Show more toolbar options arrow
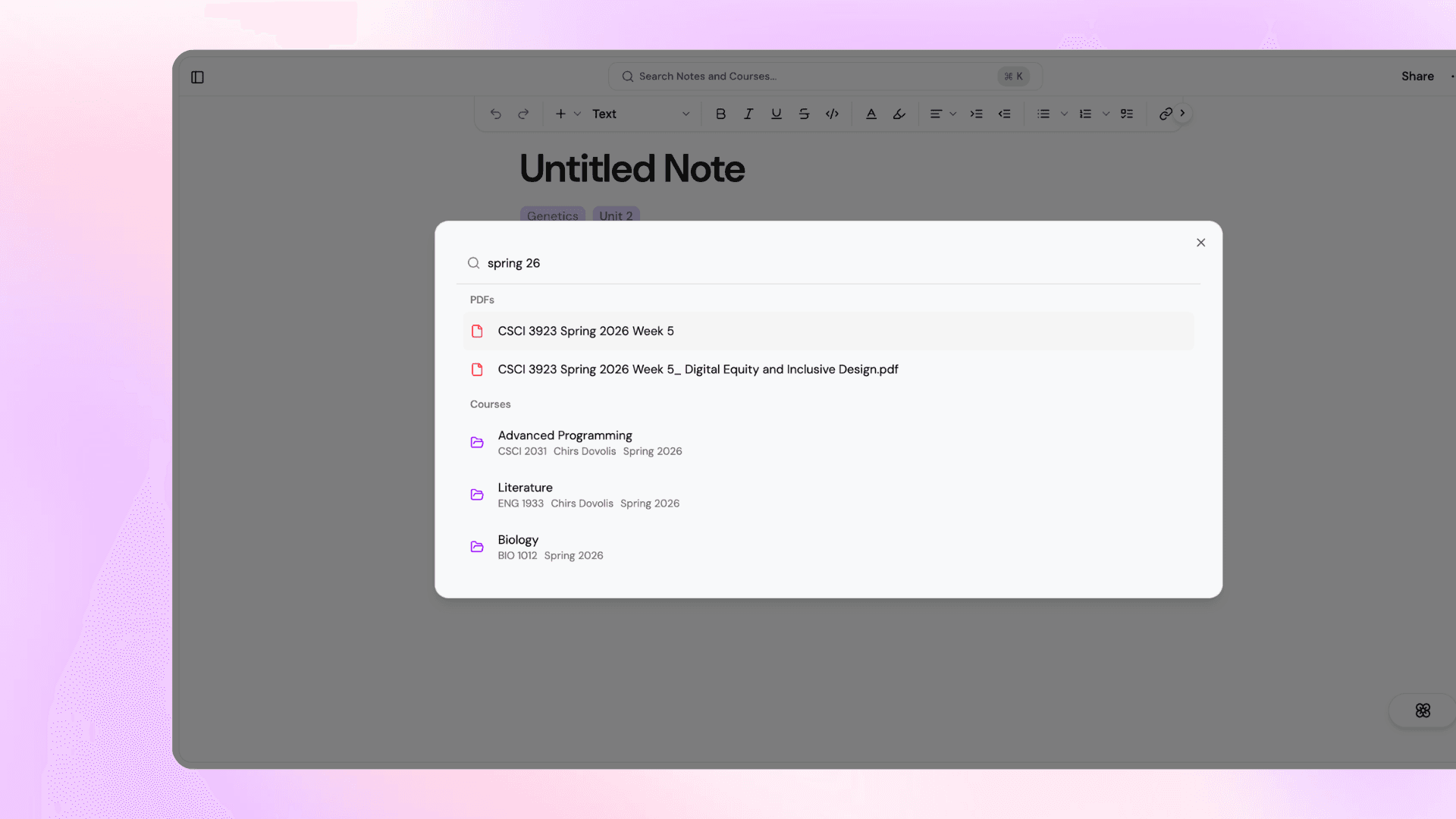The width and height of the screenshot is (1456, 819). pyautogui.click(x=1182, y=113)
